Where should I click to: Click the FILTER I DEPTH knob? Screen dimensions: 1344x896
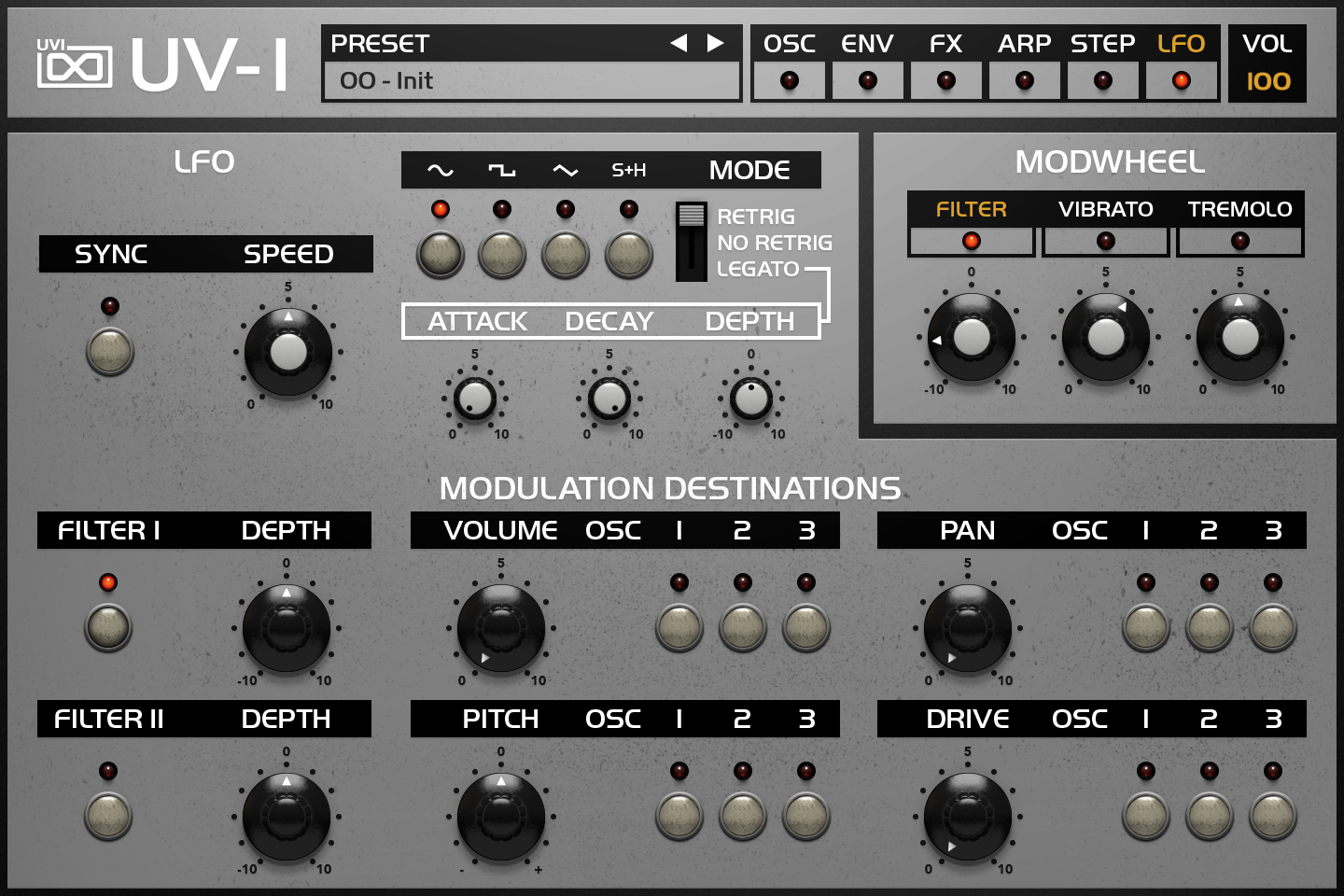point(287,629)
